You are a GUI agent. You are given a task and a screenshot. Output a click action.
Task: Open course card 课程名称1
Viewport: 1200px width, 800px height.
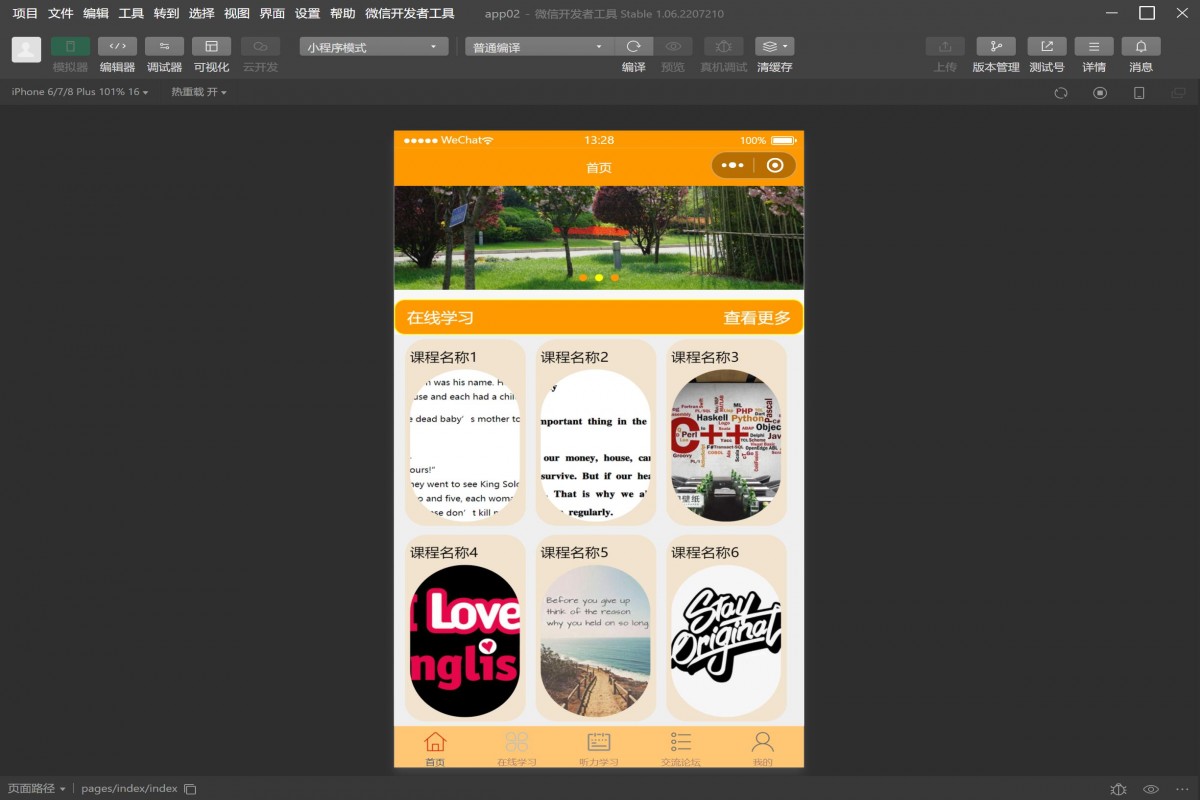tap(465, 432)
